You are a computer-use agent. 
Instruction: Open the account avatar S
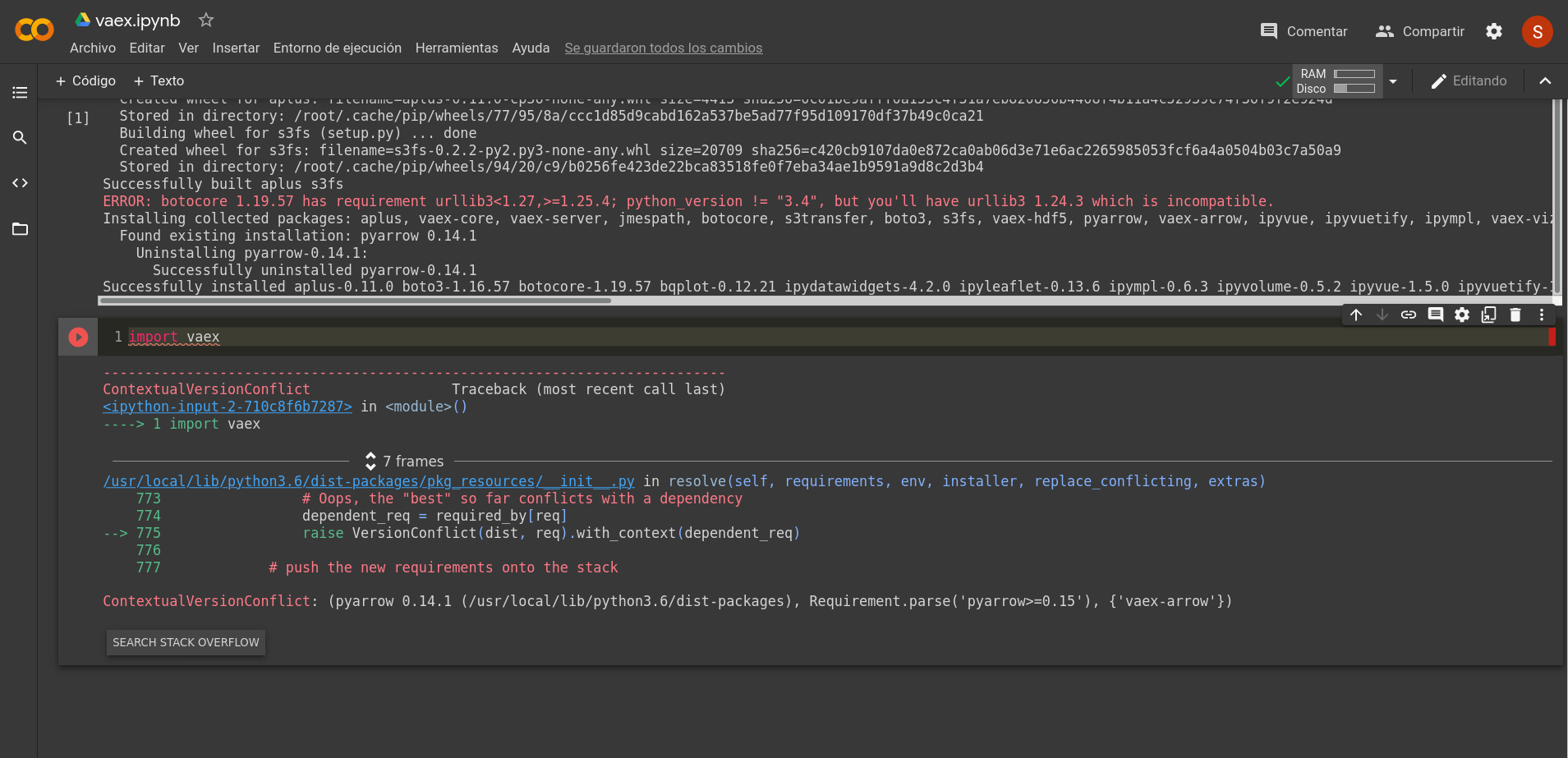tap(1538, 31)
